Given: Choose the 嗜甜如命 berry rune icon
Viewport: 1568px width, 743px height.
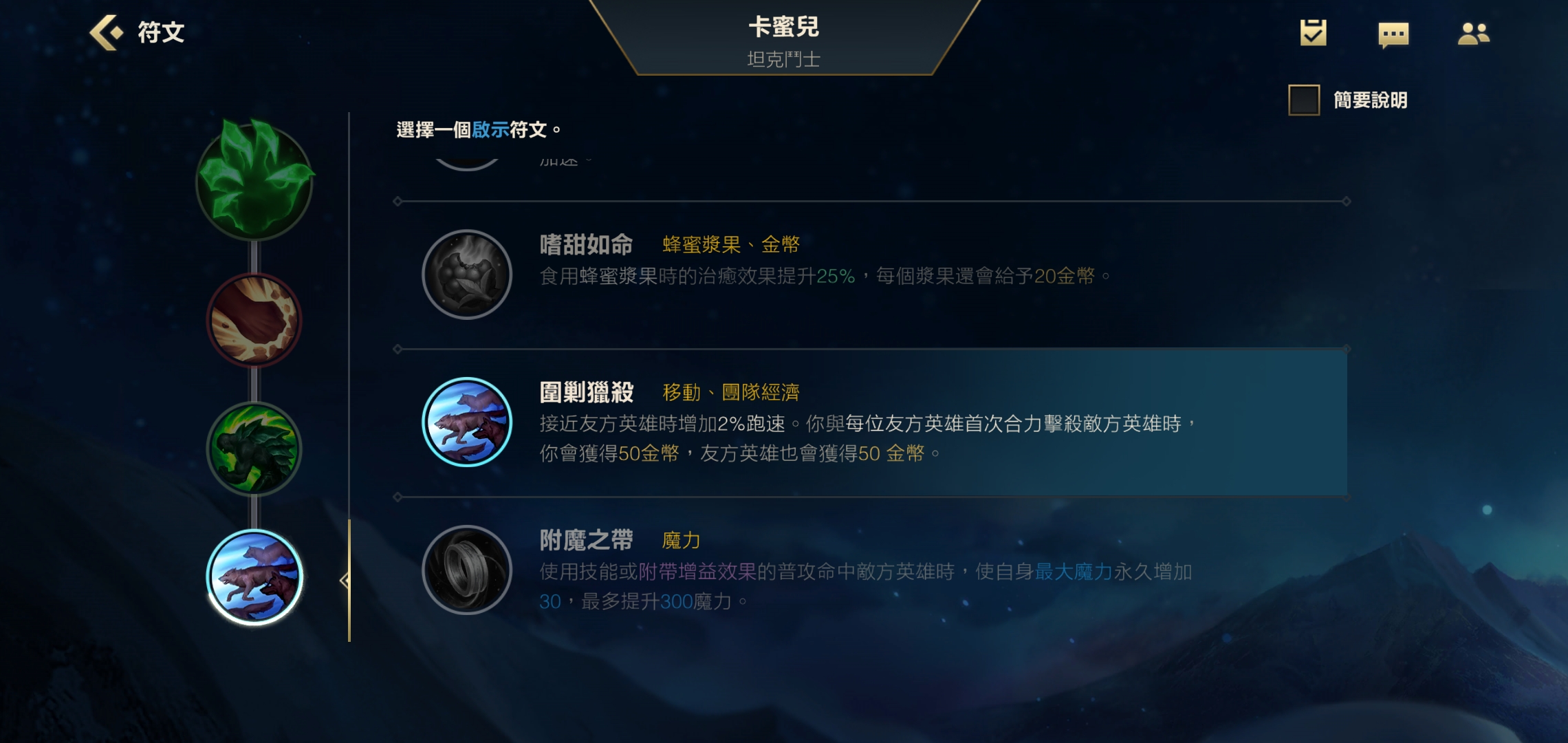Looking at the screenshot, I should (467, 274).
